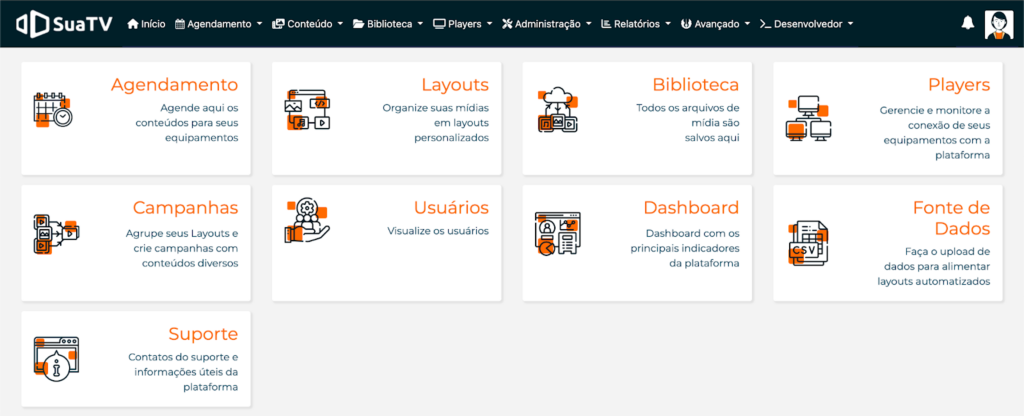The image size is (1024, 416).
Task: Click the Campanhas flow icon
Action: [x=53, y=235]
